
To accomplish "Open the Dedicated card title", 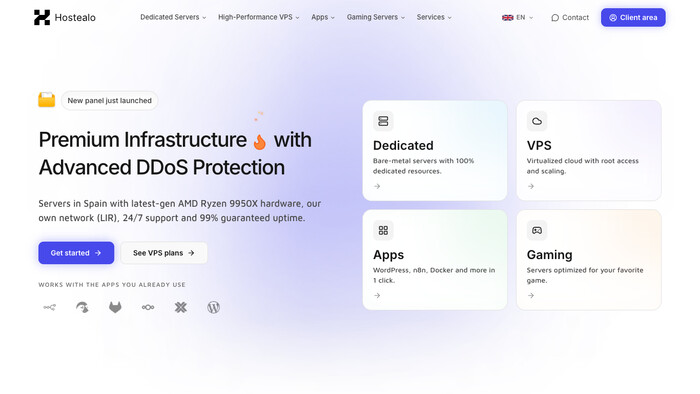I will pos(403,145).
